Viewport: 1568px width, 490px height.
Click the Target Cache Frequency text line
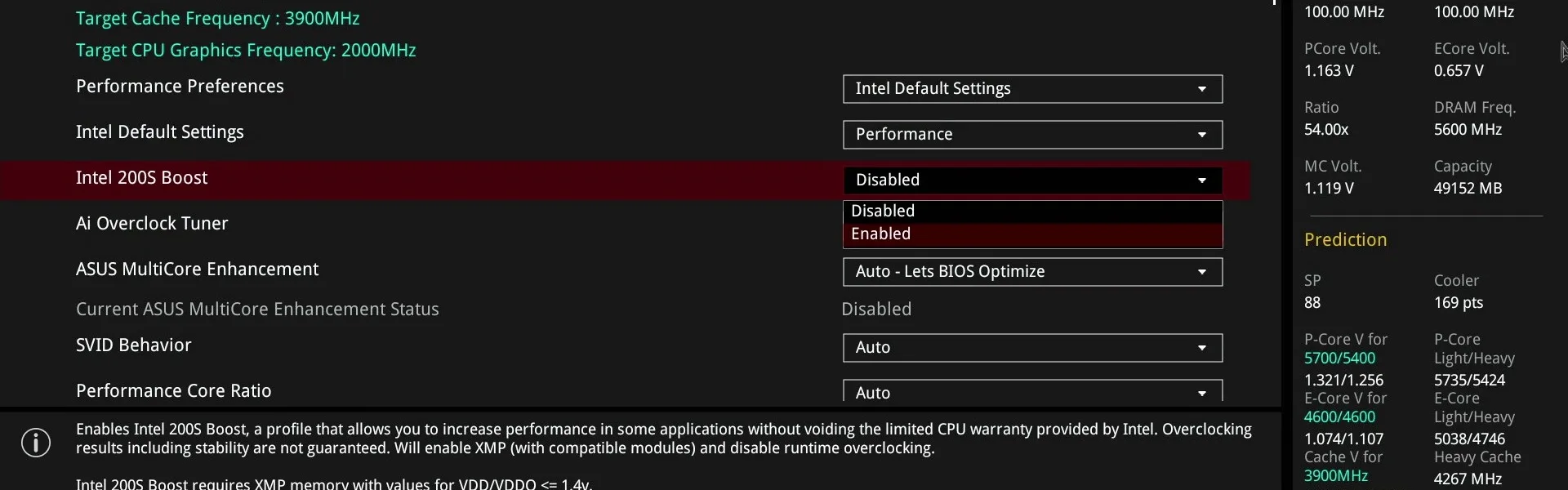[217, 19]
